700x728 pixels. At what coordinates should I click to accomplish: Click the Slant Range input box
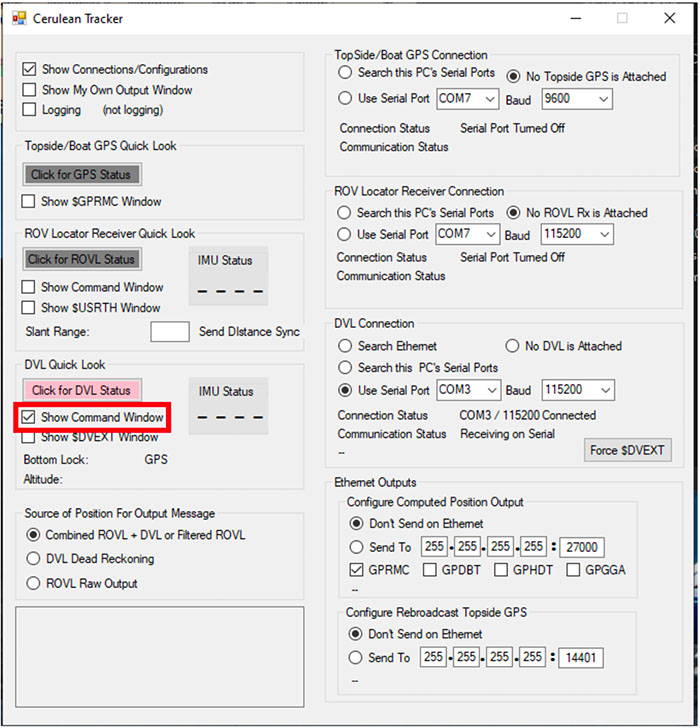(x=170, y=332)
